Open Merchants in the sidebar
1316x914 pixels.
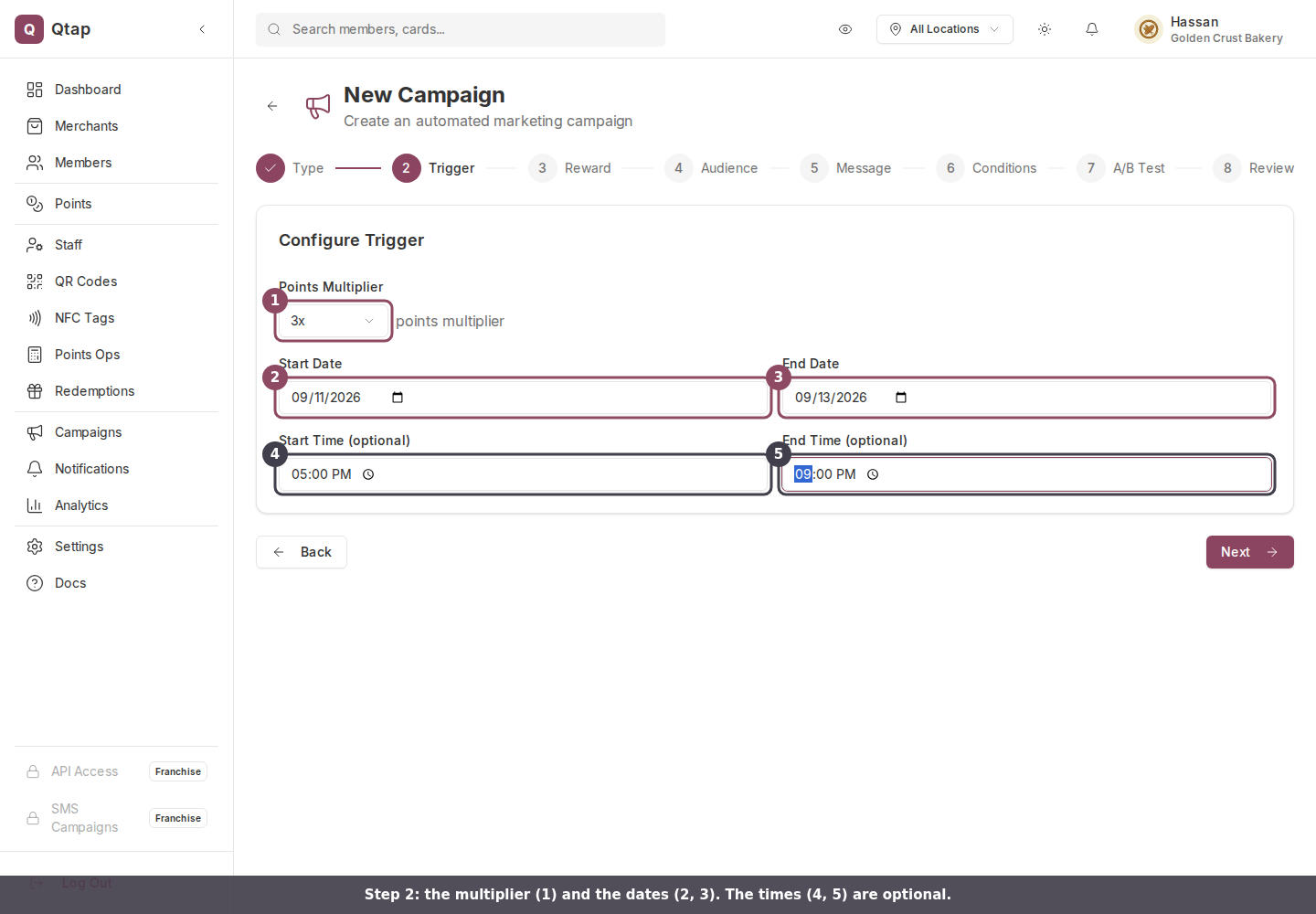point(117,126)
